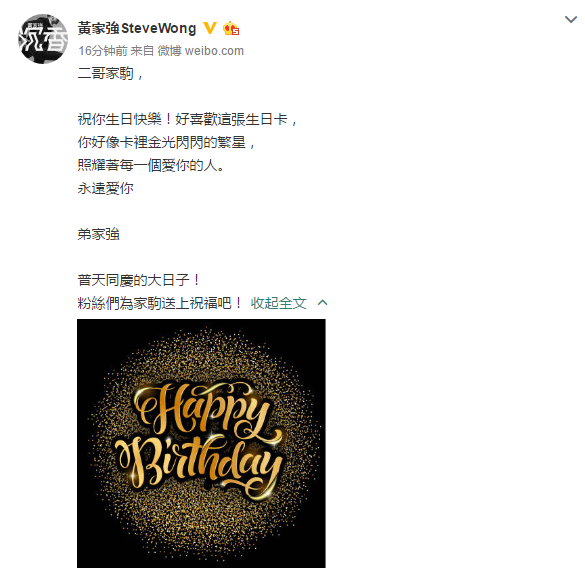585x576 pixels.
Task: Click the 黃家強SteveWong profile avatar
Action: point(43,39)
